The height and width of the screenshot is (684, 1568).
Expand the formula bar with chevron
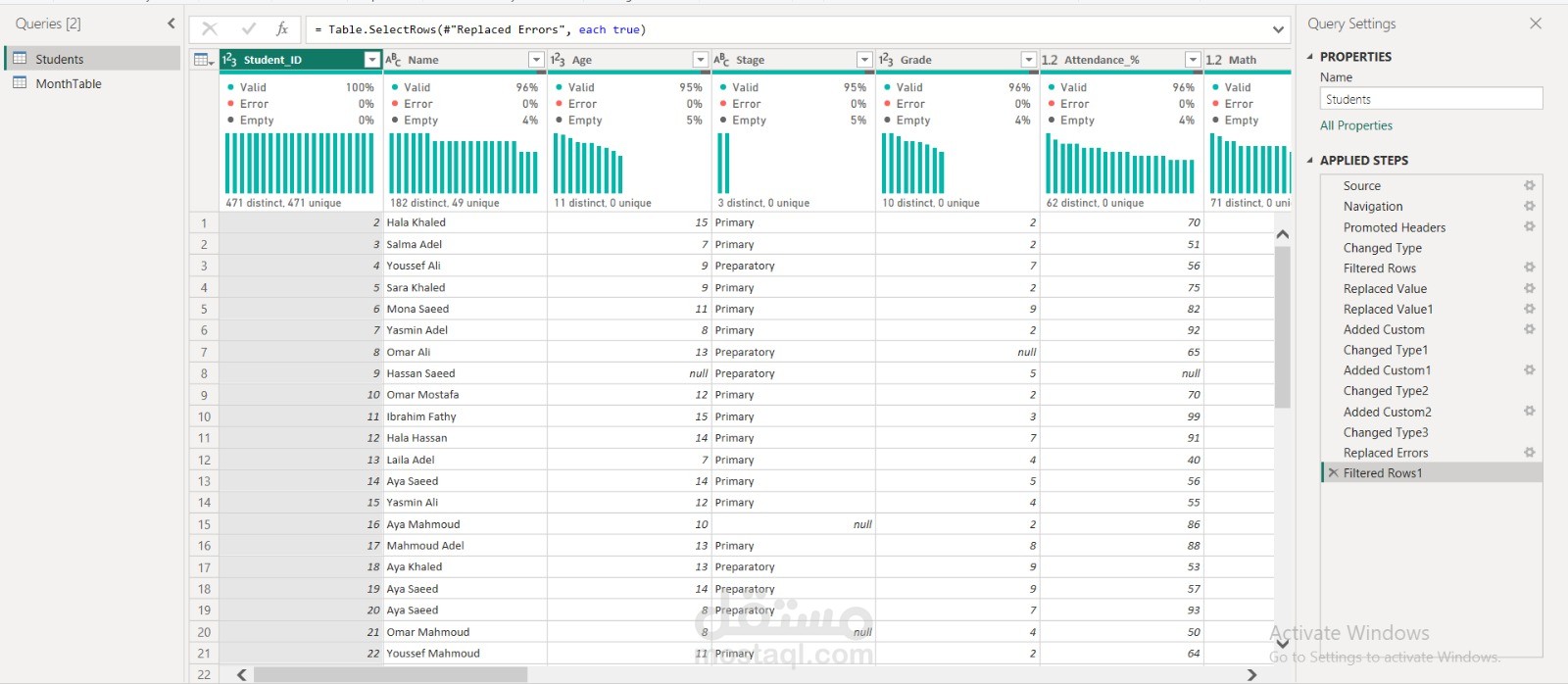coord(1278,29)
